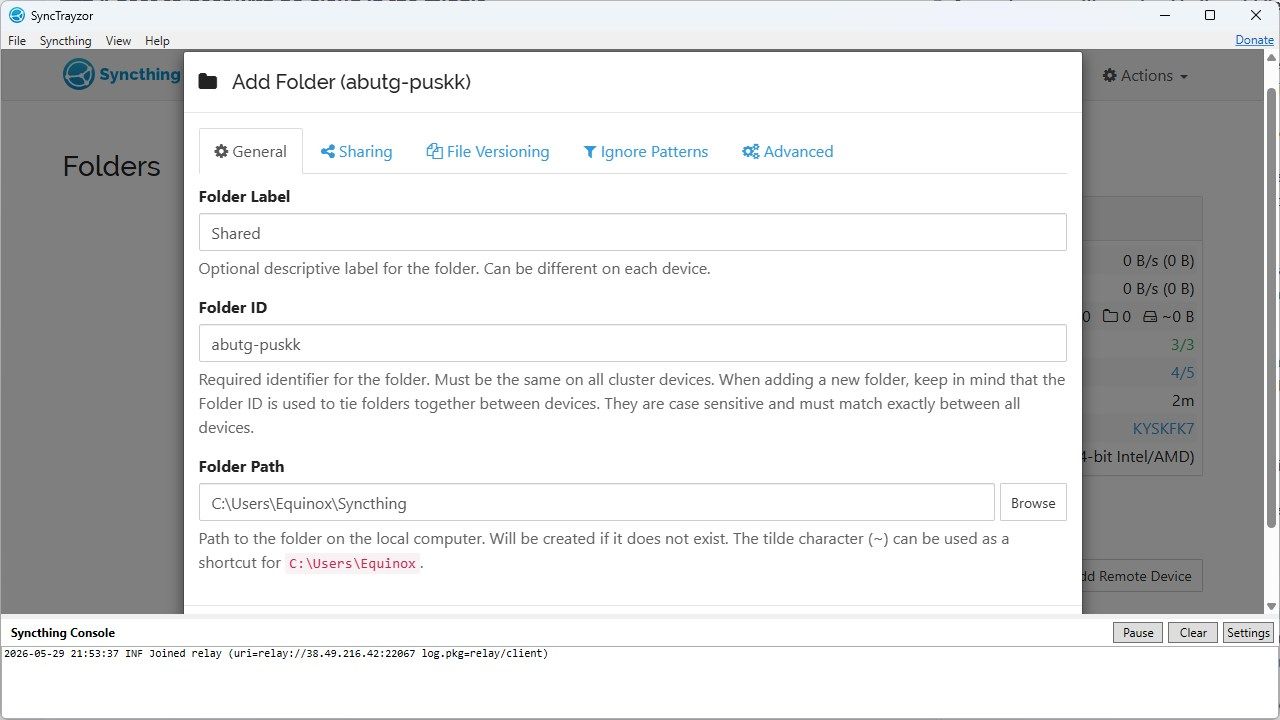
Task: Open the Help menu
Action: pyautogui.click(x=157, y=41)
